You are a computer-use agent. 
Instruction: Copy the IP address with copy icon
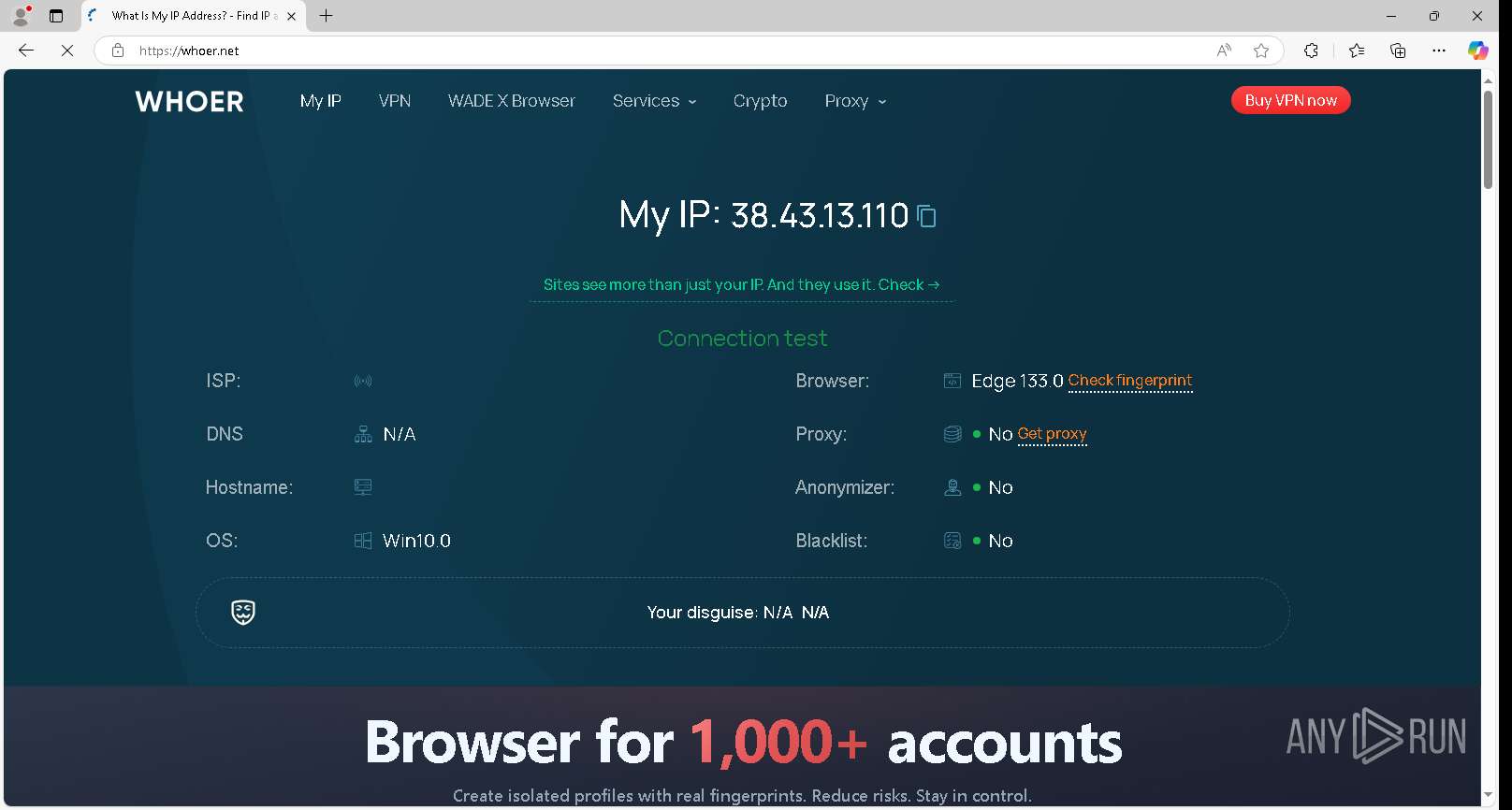pyautogui.click(x=926, y=216)
